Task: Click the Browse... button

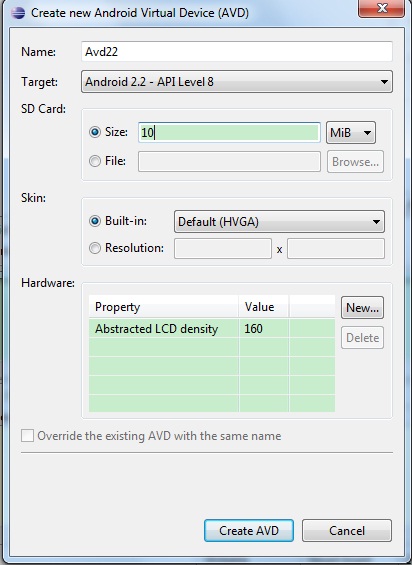Action: (355, 162)
